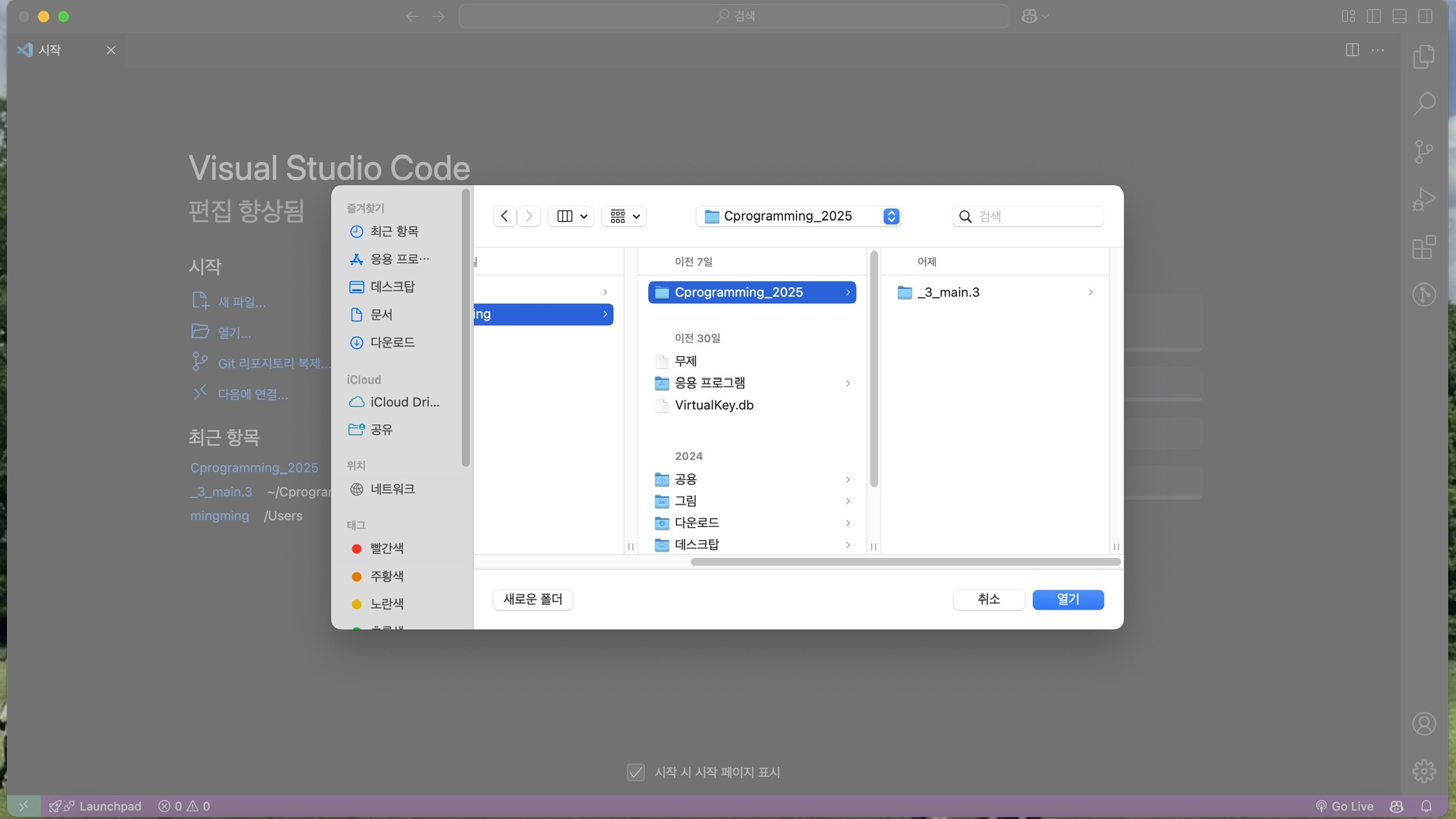The width and height of the screenshot is (1456, 819).
Task: Split the editor using the split icon
Action: point(1352,50)
